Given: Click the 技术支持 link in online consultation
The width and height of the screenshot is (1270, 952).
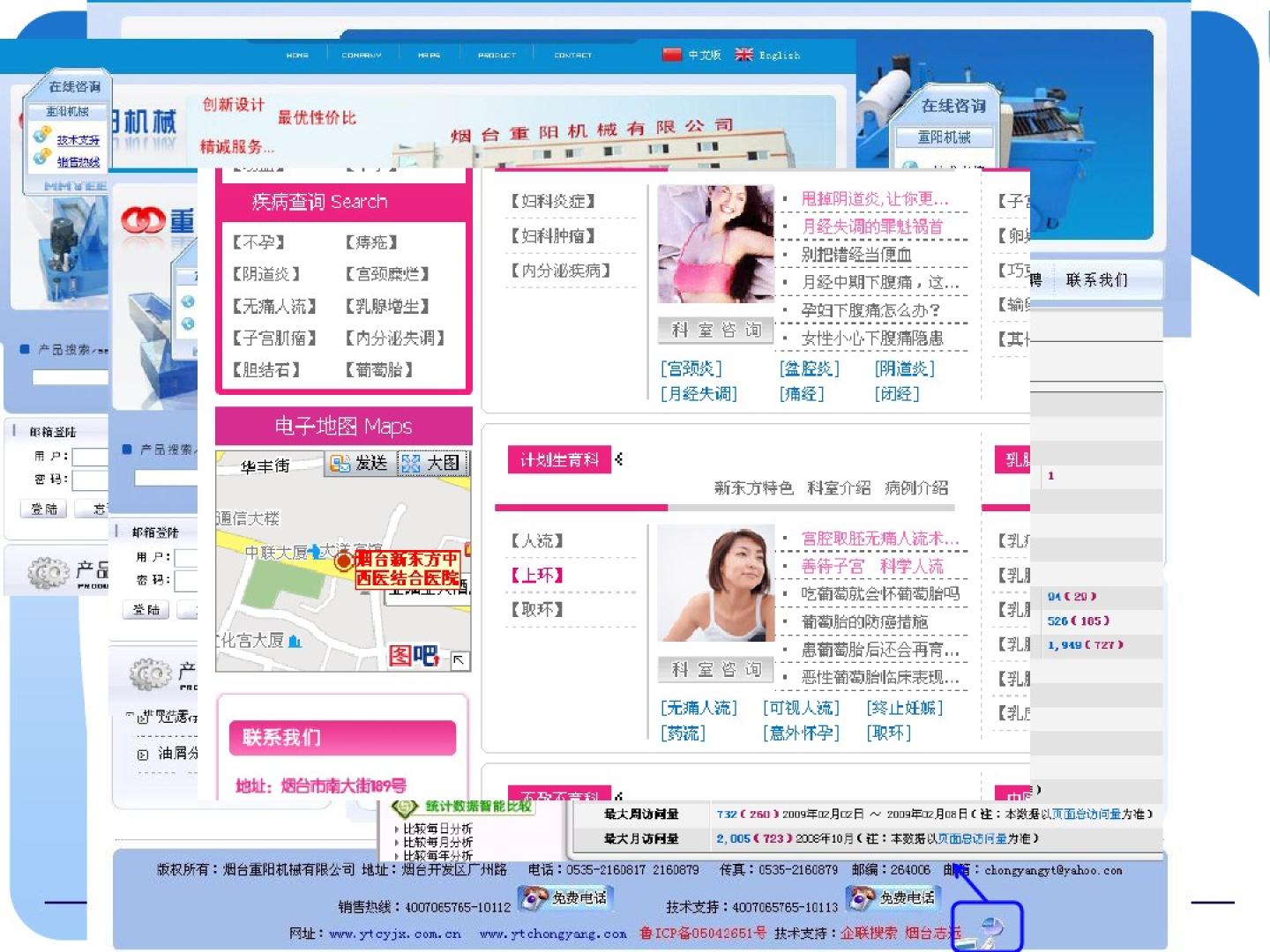Looking at the screenshot, I should [78, 140].
